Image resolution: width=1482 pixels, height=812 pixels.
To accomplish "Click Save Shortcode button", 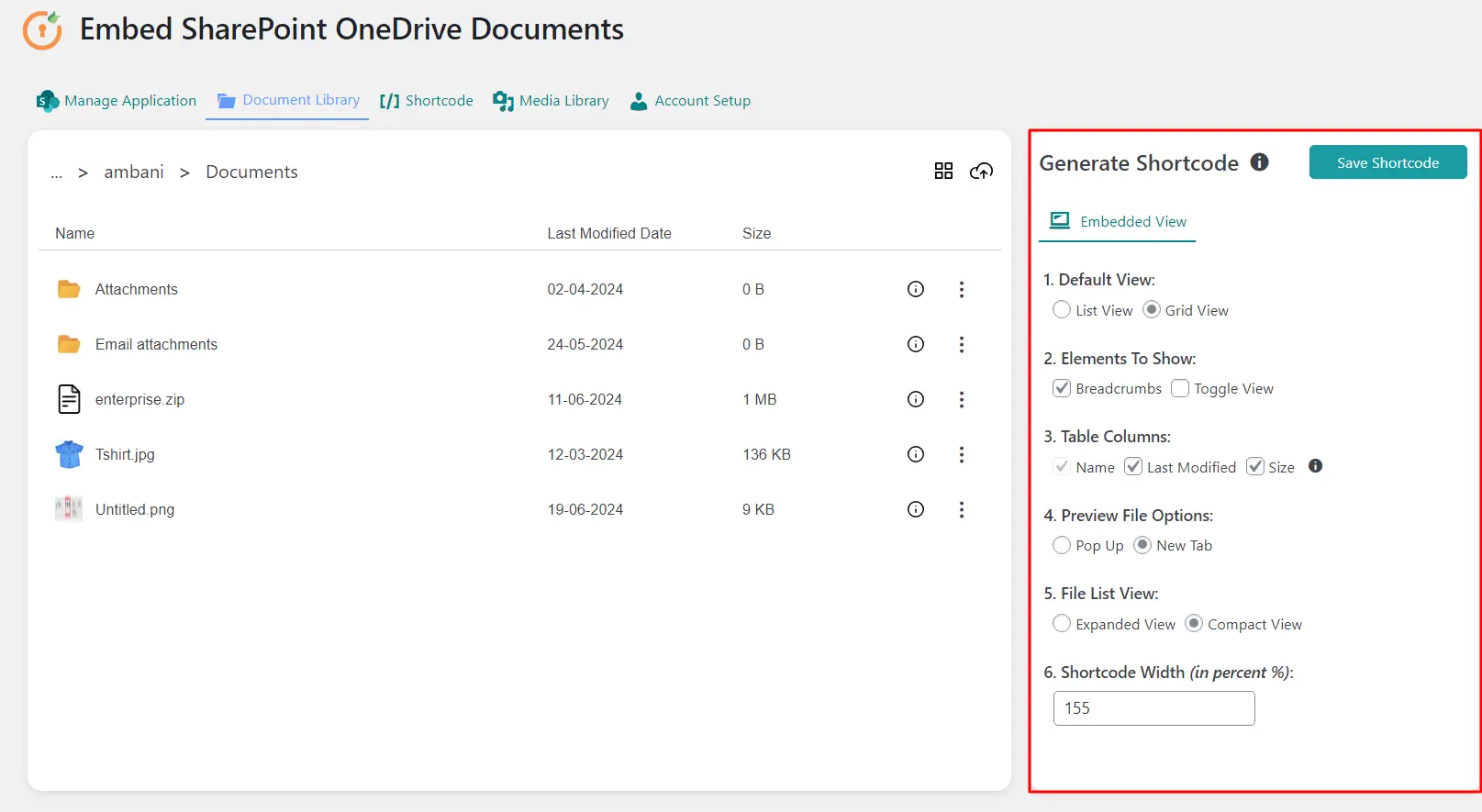I will point(1387,162).
